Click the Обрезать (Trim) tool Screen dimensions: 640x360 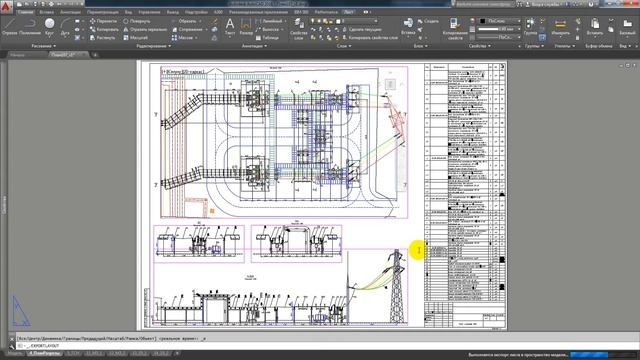point(184,21)
